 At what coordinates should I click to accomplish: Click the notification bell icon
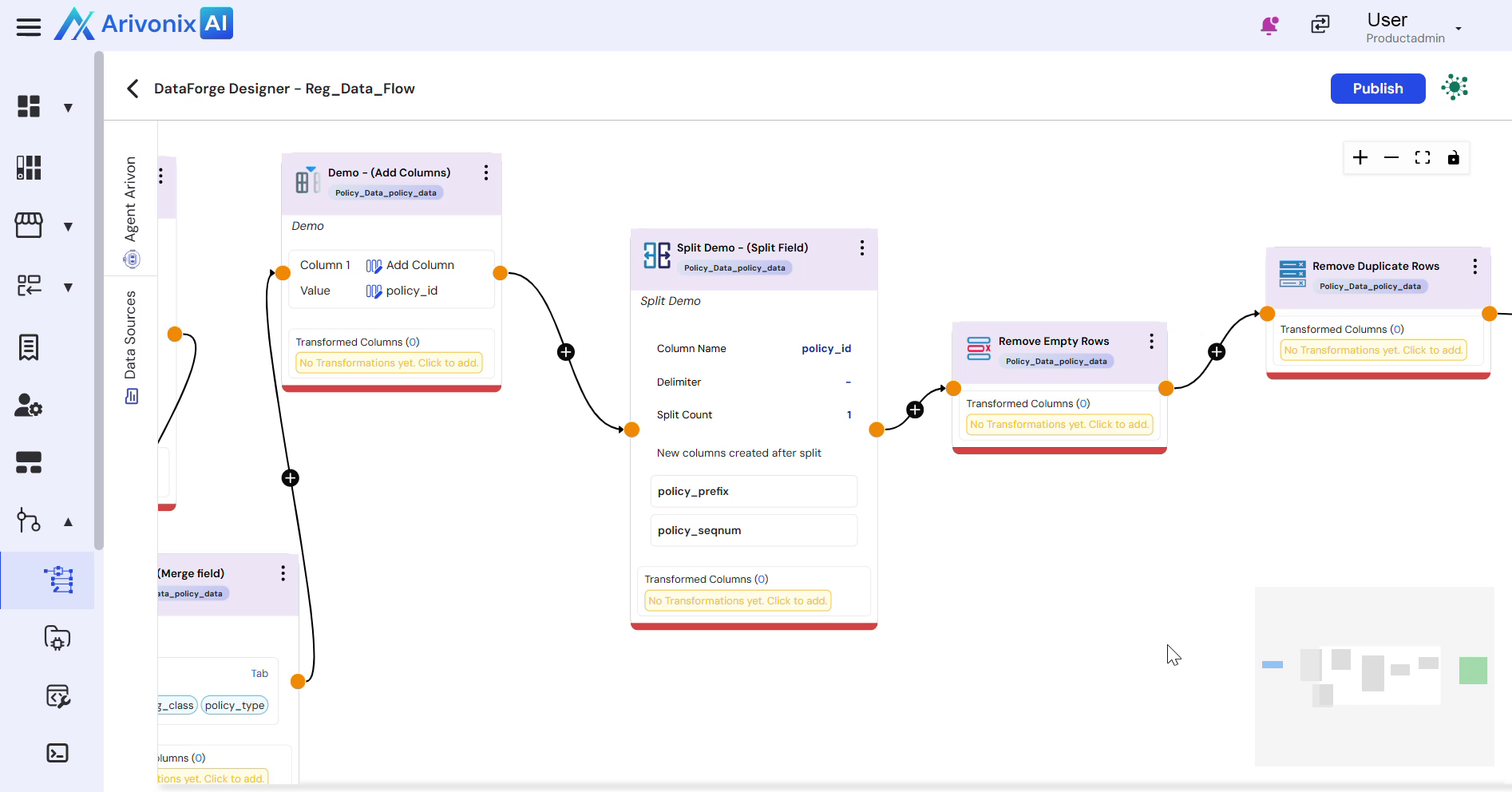(x=1269, y=26)
